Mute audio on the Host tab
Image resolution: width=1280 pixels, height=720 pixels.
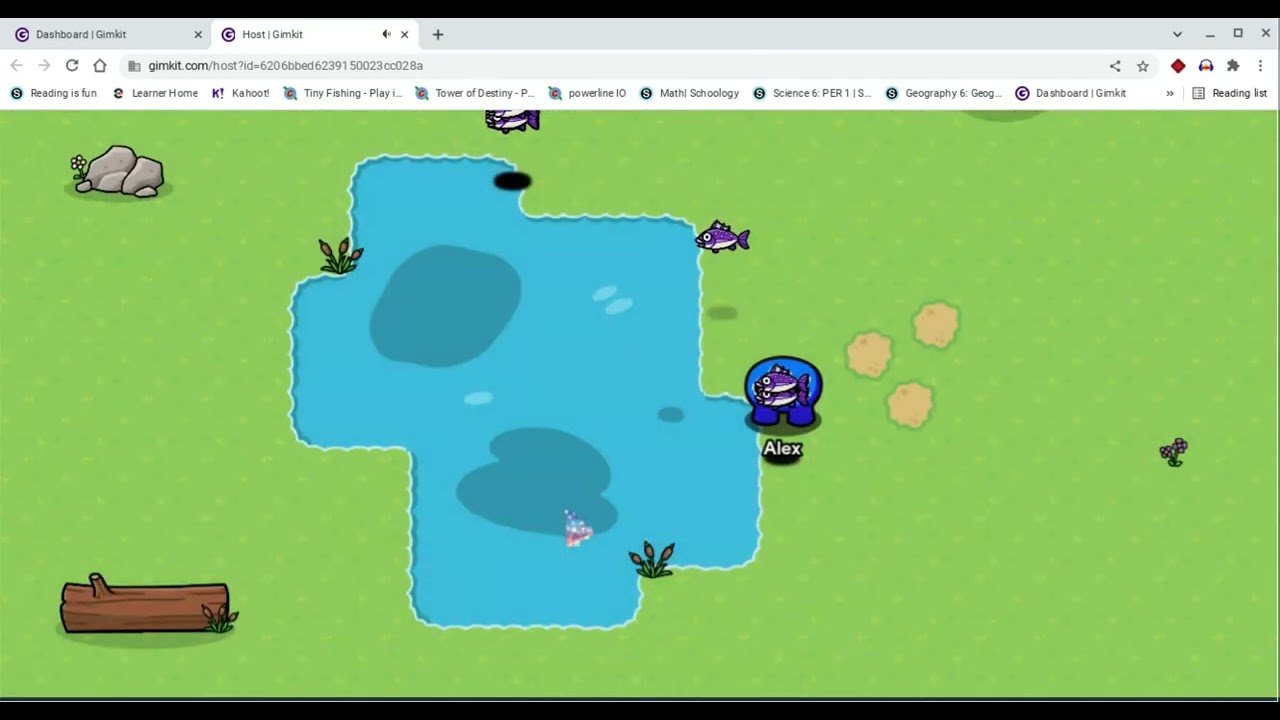(385, 33)
